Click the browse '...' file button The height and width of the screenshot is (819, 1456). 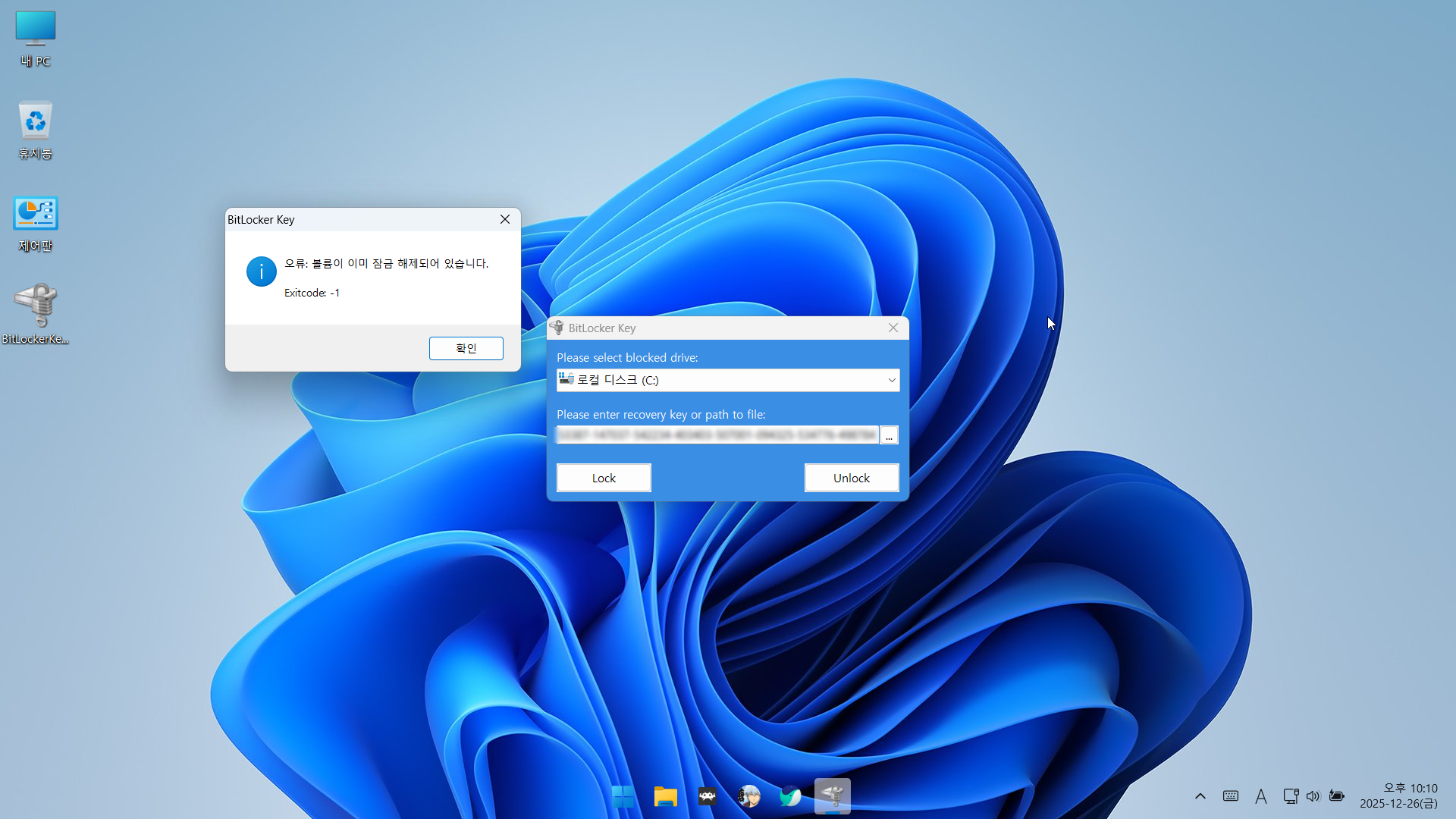point(889,435)
